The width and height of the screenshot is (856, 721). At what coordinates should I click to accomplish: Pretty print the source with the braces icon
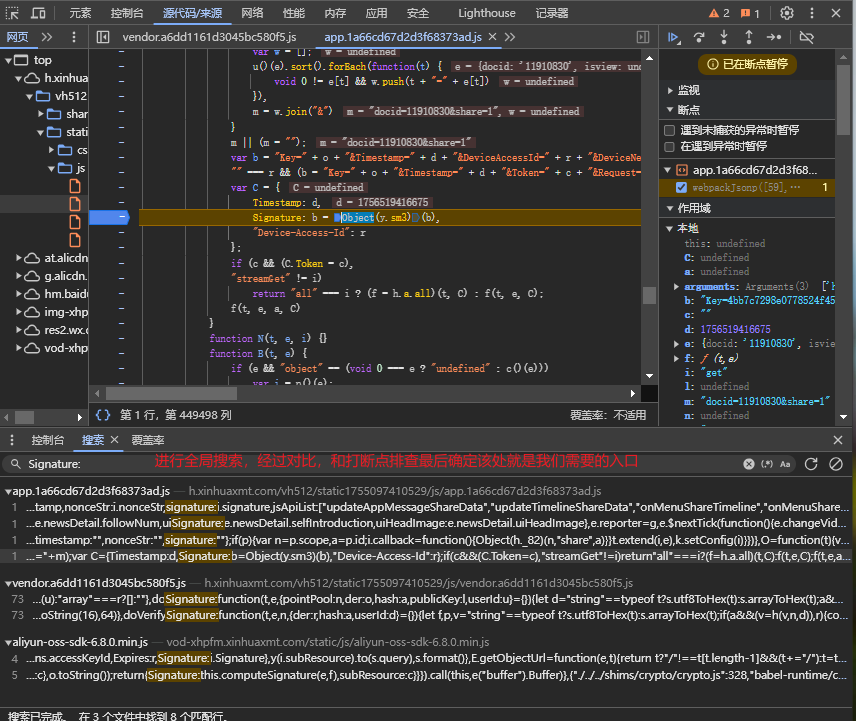click(x=103, y=415)
